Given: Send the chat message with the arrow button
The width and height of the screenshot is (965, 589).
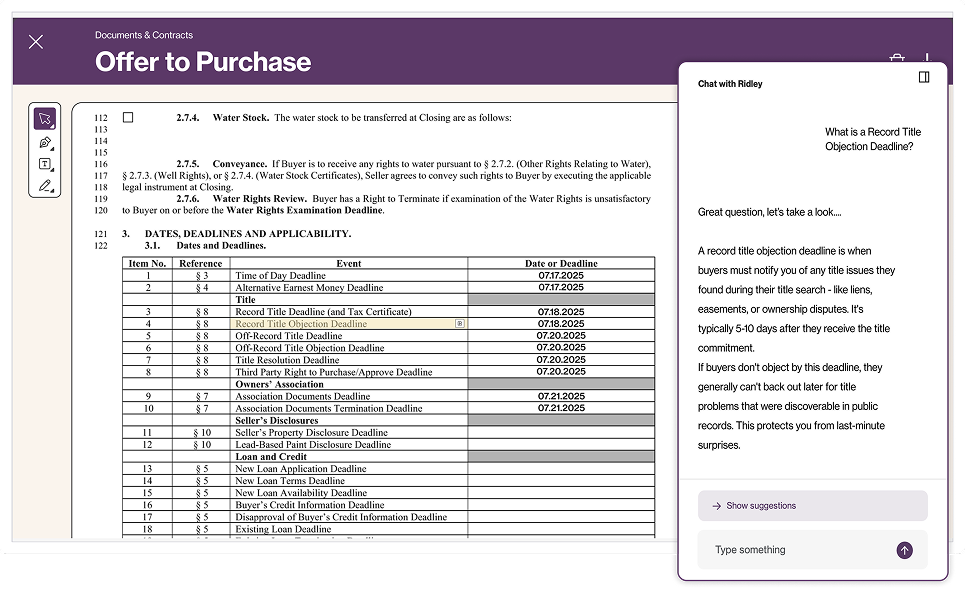Looking at the screenshot, I should coord(904,550).
